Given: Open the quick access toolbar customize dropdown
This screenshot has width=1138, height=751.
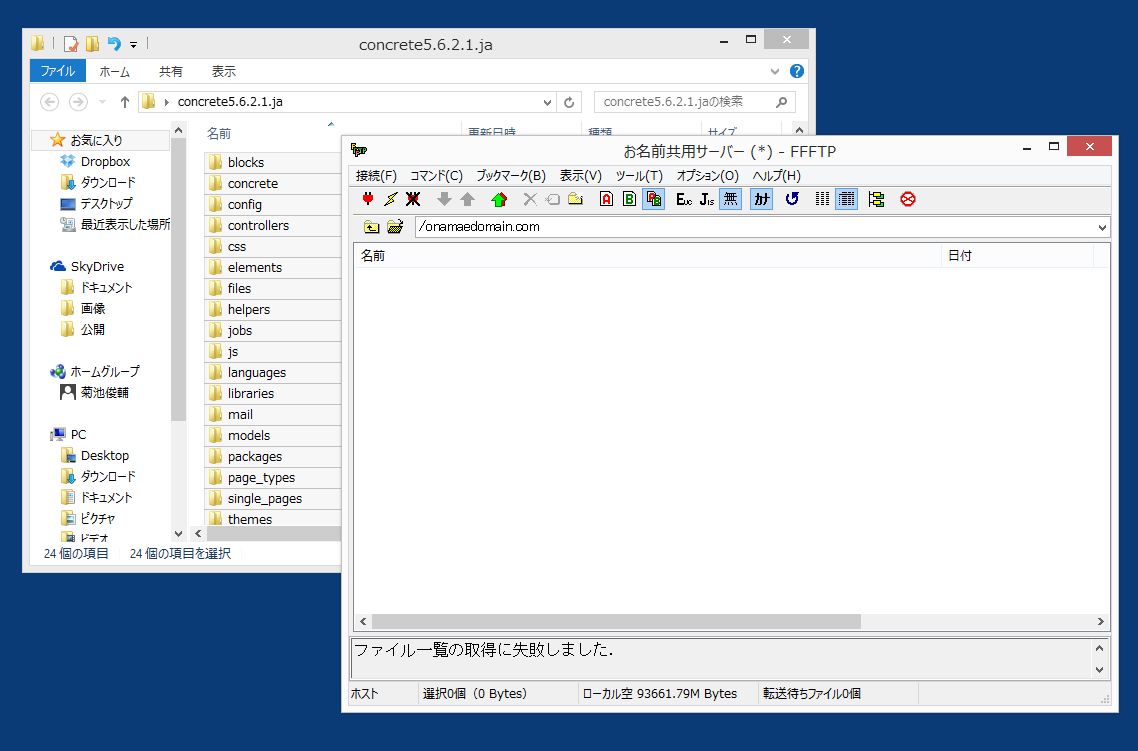Looking at the screenshot, I should (x=134, y=44).
